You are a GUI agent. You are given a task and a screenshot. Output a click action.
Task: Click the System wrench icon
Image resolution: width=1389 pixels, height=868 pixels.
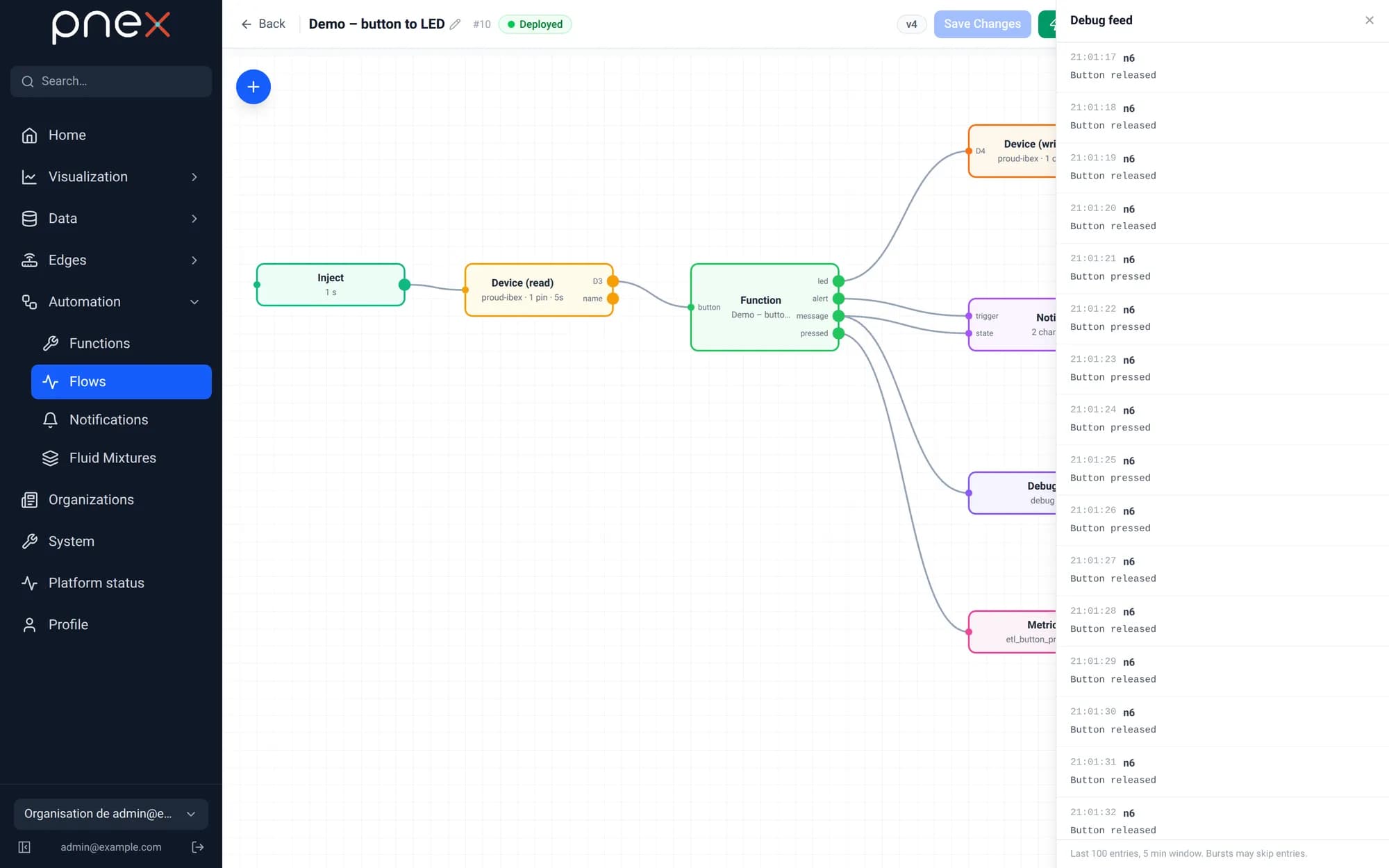coord(29,542)
